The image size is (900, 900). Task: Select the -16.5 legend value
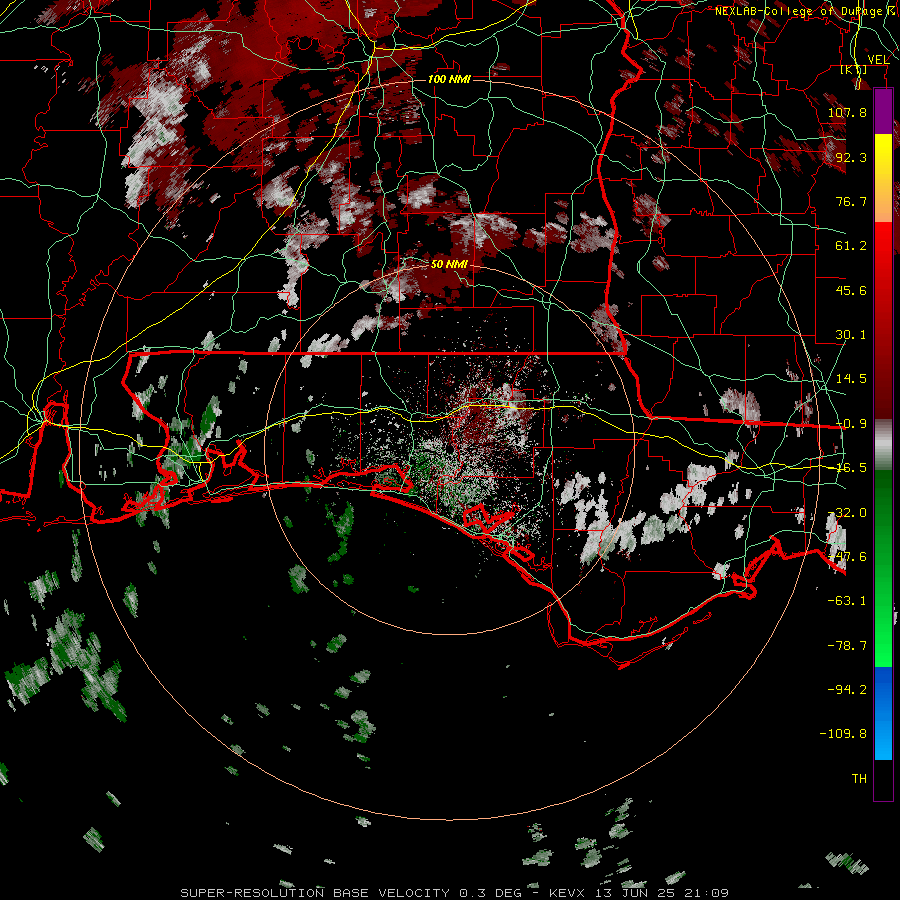click(851, 468)
